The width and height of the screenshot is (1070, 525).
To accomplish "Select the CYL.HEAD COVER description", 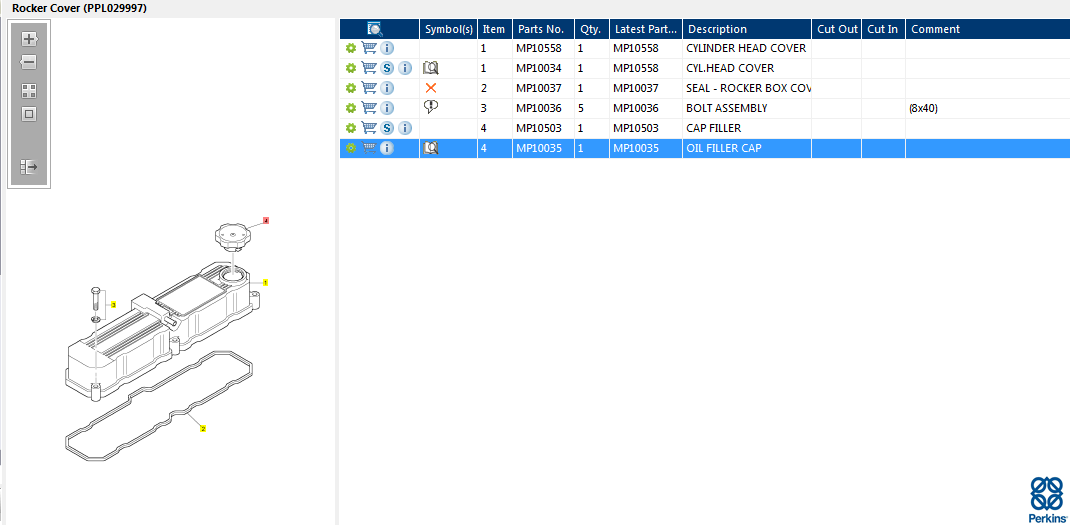I will pyautogui.click(x=729, y=68).
